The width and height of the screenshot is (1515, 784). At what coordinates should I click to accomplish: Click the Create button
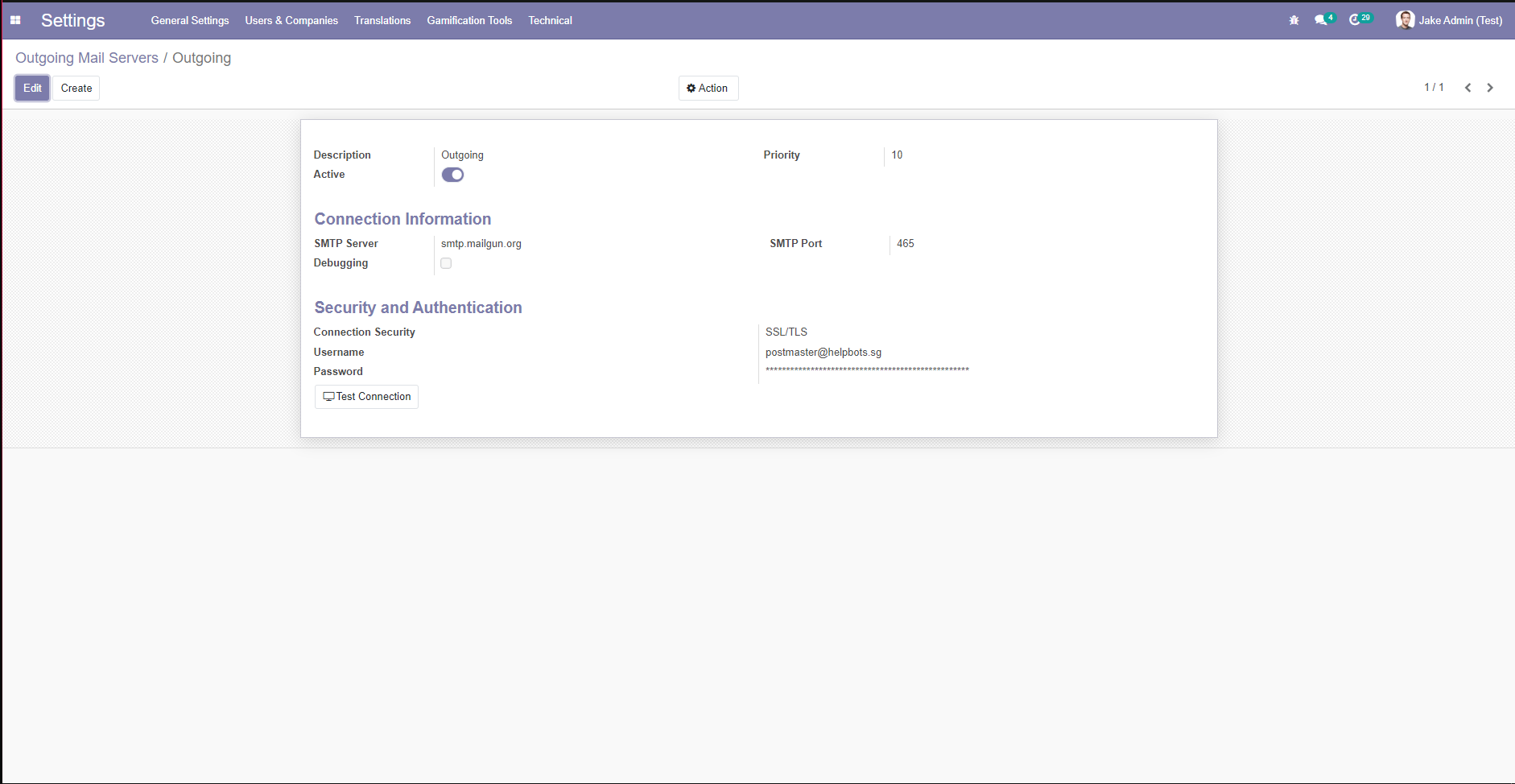[76, 88]
